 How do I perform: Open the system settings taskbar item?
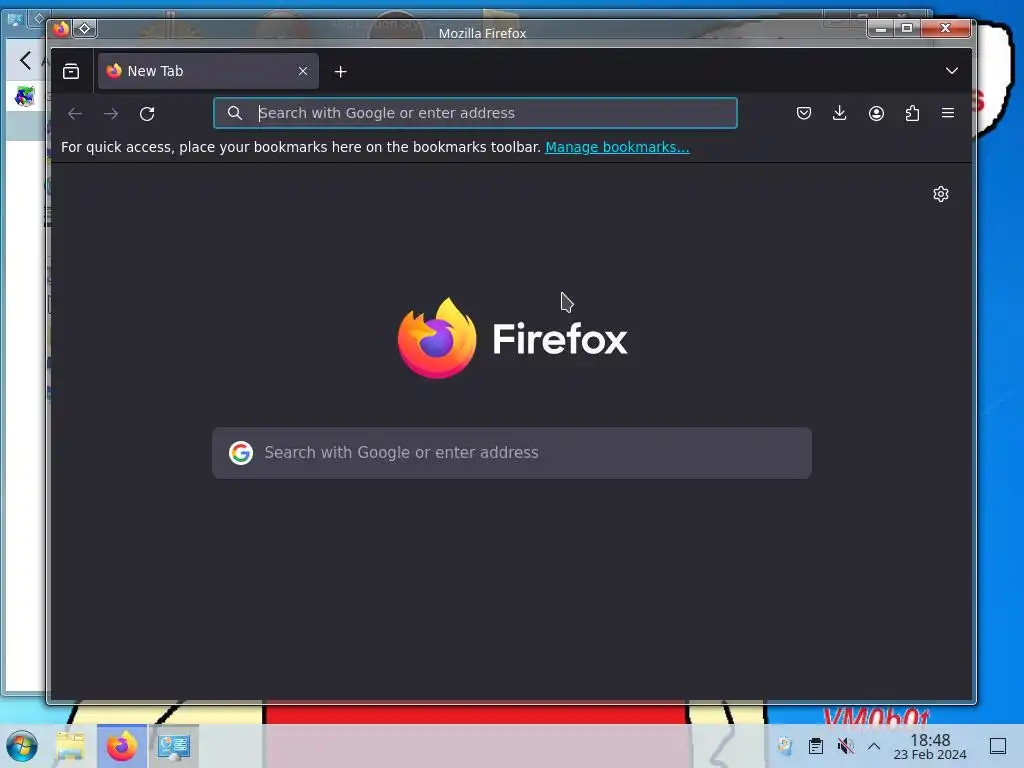(174, 746)
